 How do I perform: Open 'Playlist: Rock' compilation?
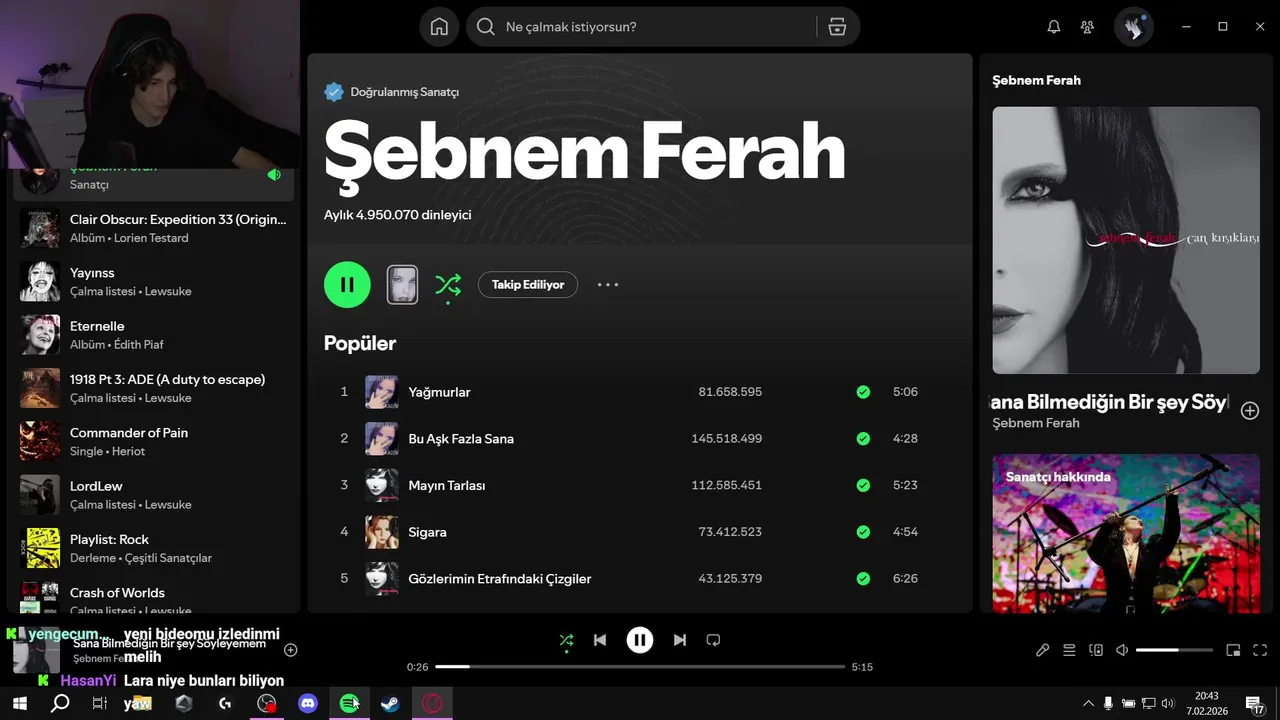154,548
